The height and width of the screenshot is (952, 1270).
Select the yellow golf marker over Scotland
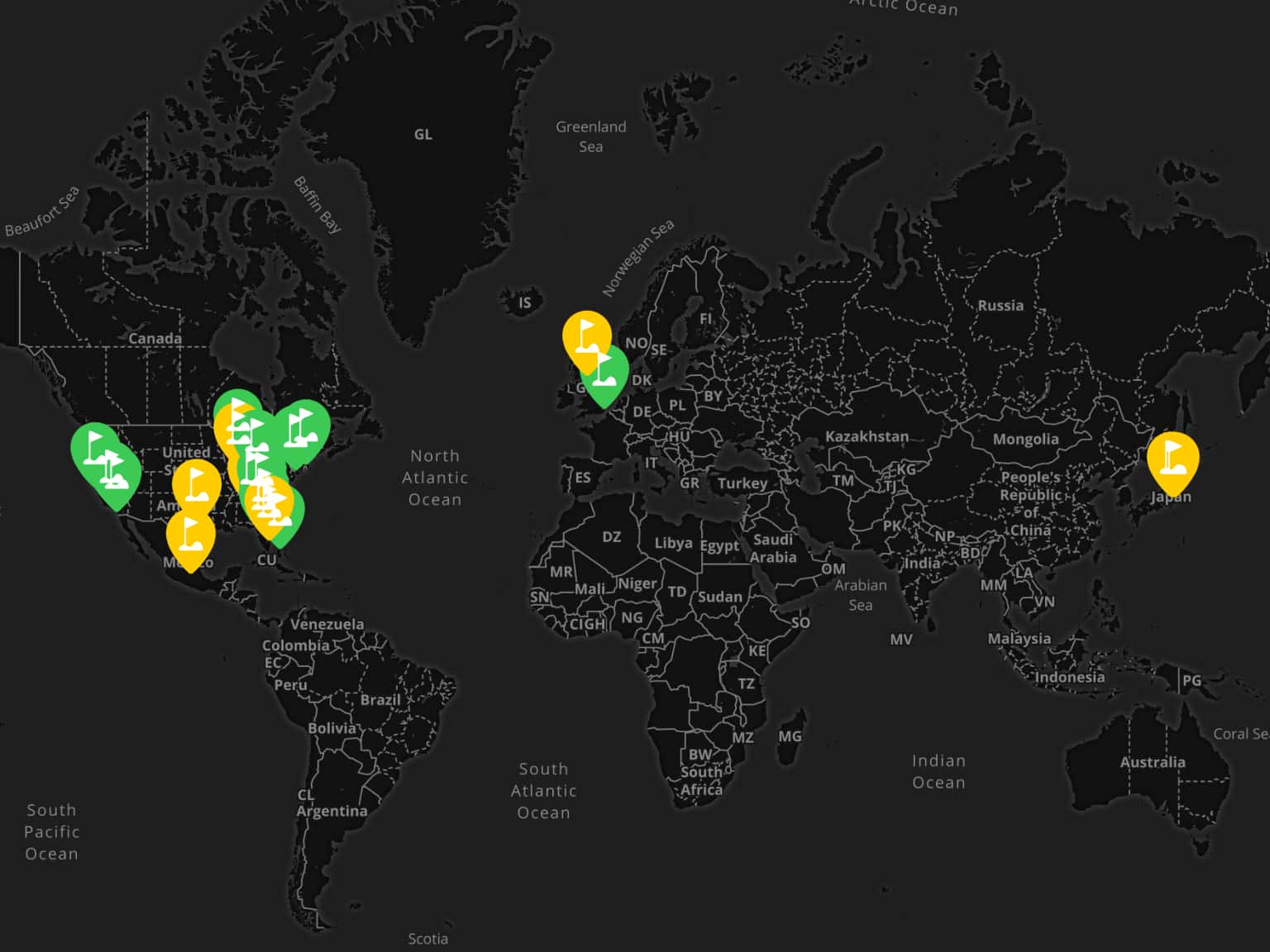[586, 336]
